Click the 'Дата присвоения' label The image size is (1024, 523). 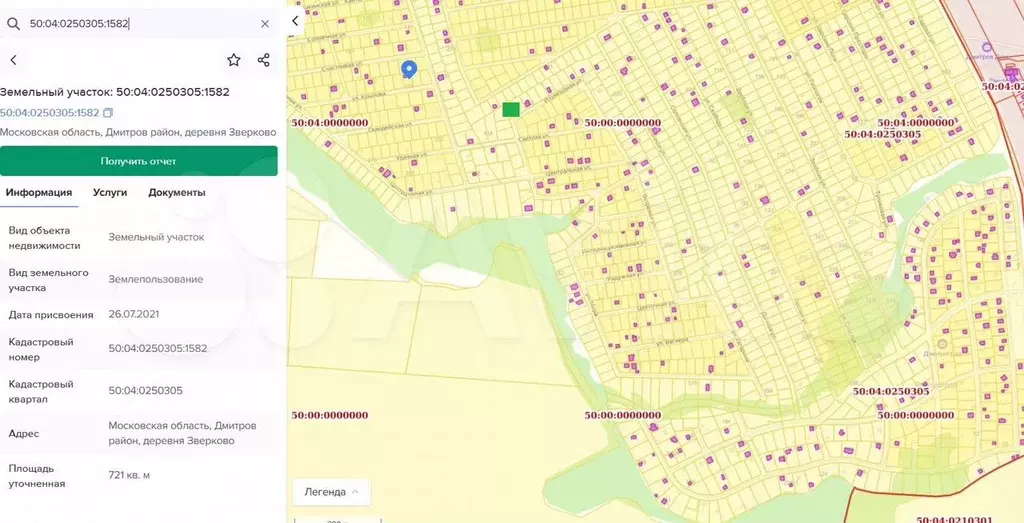point(51,315)
